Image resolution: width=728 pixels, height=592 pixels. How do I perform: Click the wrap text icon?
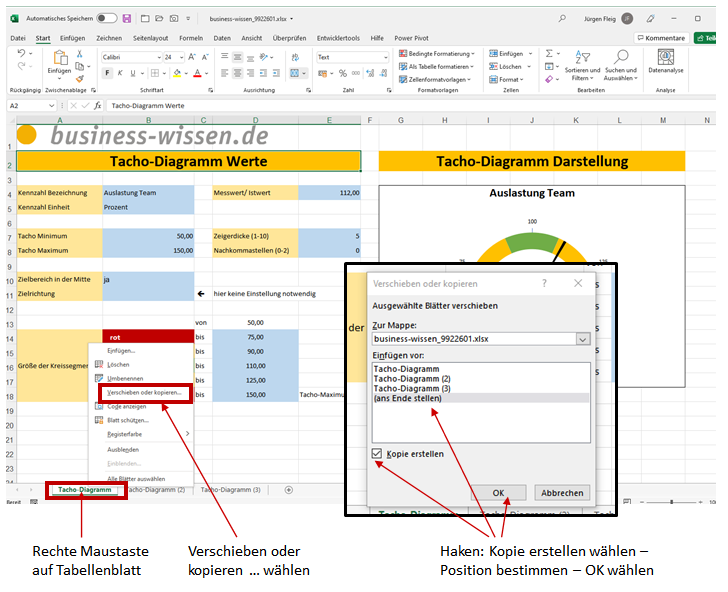(x=295, y=57)
